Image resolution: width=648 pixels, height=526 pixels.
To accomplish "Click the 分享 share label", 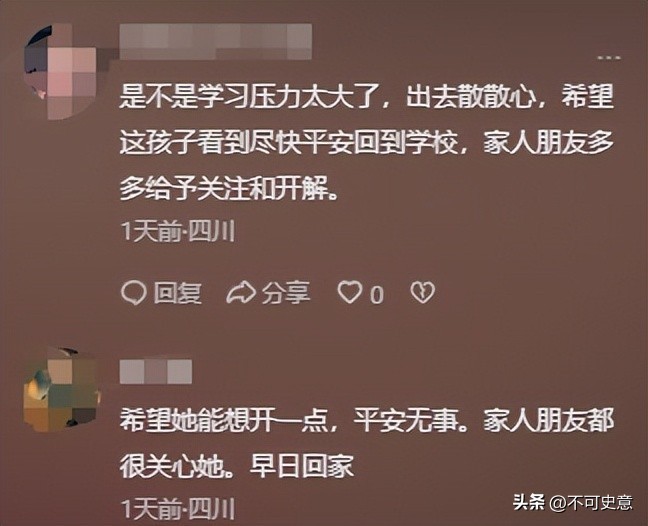I will 286,293.
